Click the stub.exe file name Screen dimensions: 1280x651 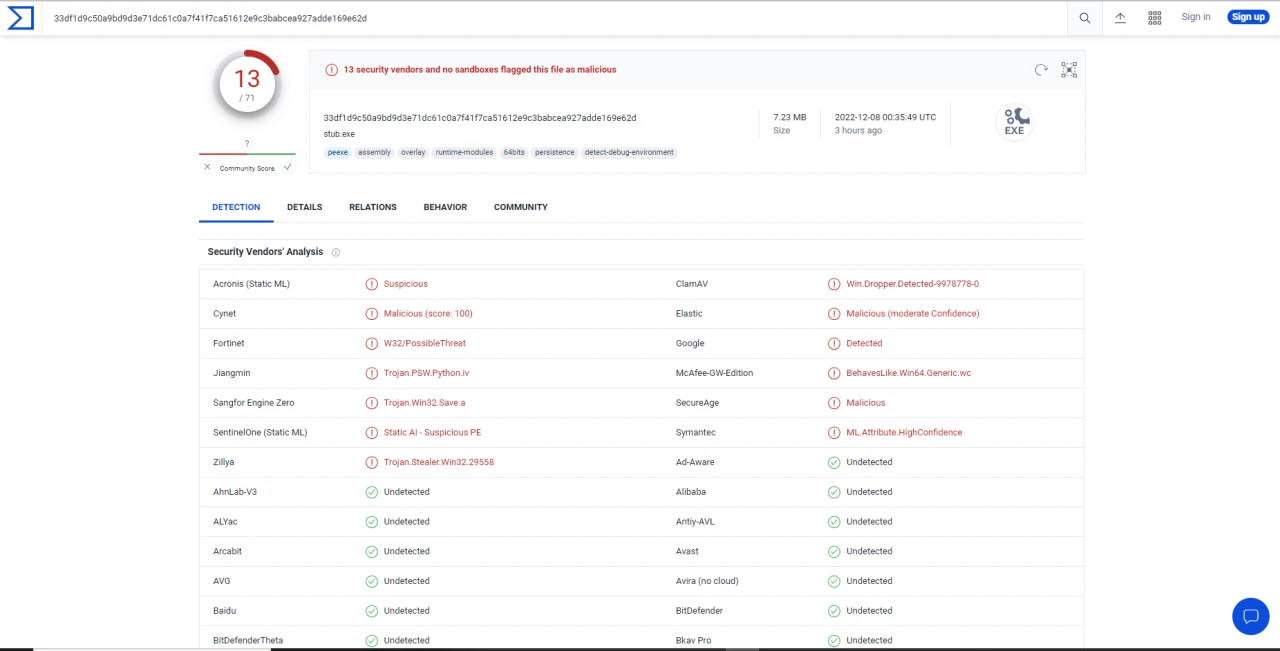click(339, 134)
